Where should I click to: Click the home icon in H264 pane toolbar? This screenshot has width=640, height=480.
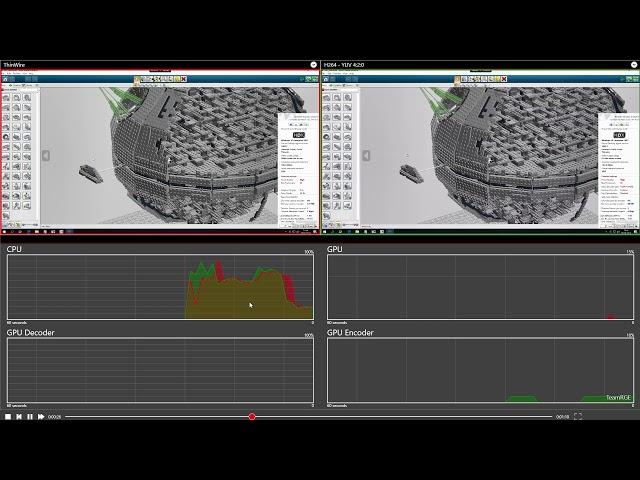pos(326,79)
